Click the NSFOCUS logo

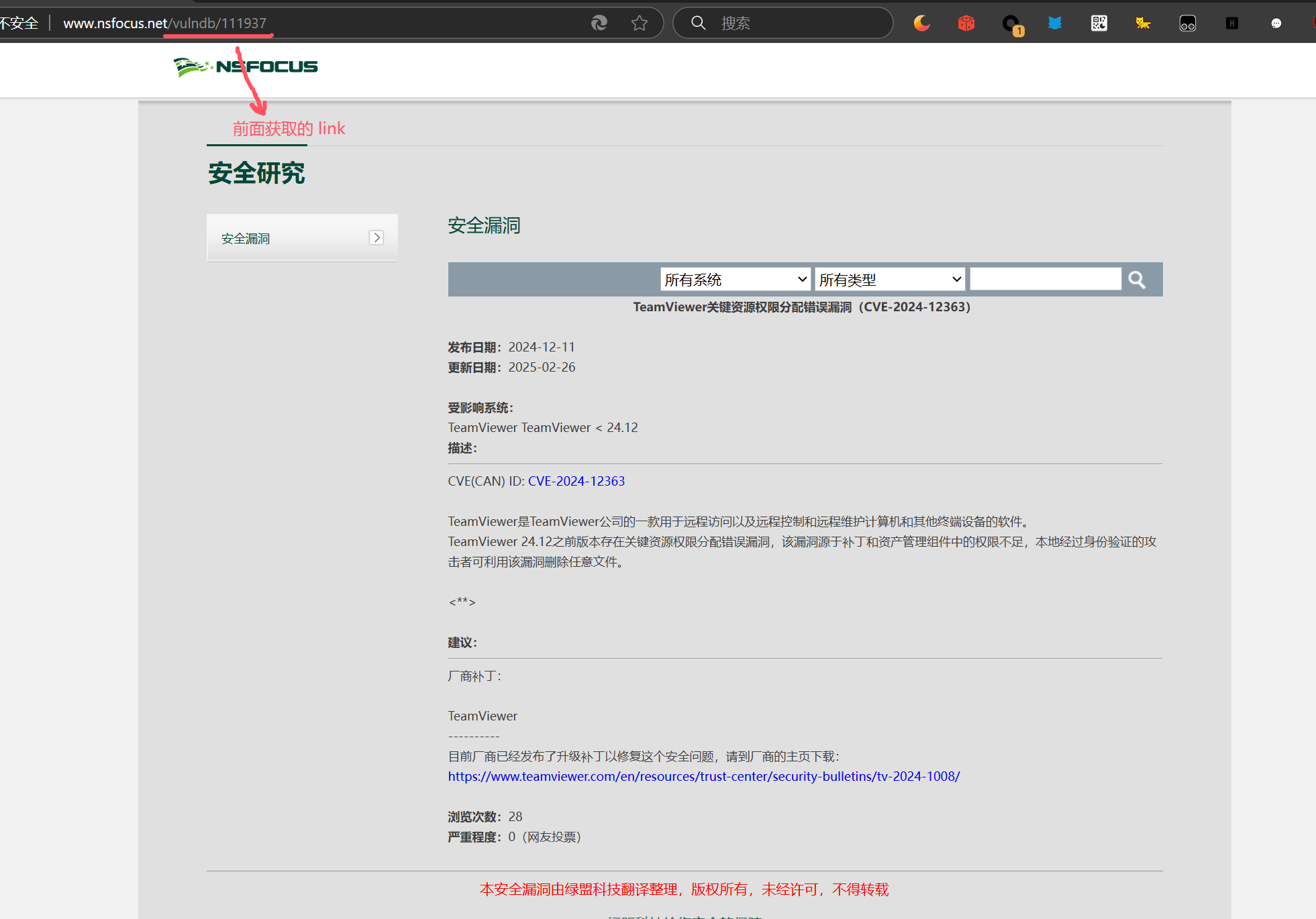click(246, 66)
